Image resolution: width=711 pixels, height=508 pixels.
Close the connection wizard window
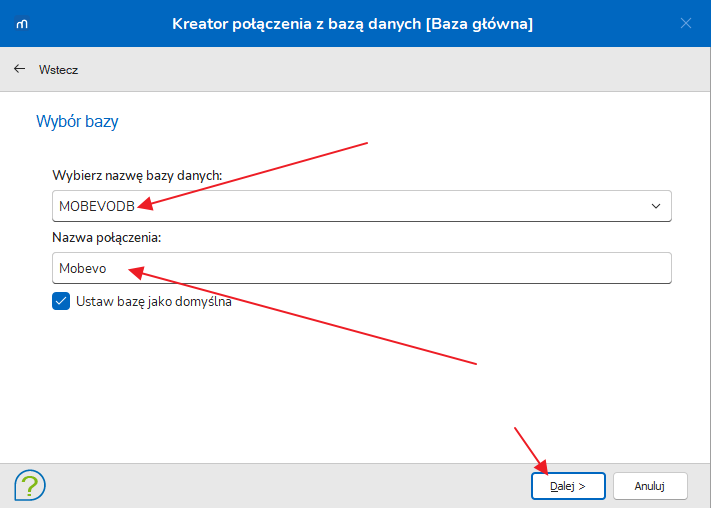(x=686, y=23)
